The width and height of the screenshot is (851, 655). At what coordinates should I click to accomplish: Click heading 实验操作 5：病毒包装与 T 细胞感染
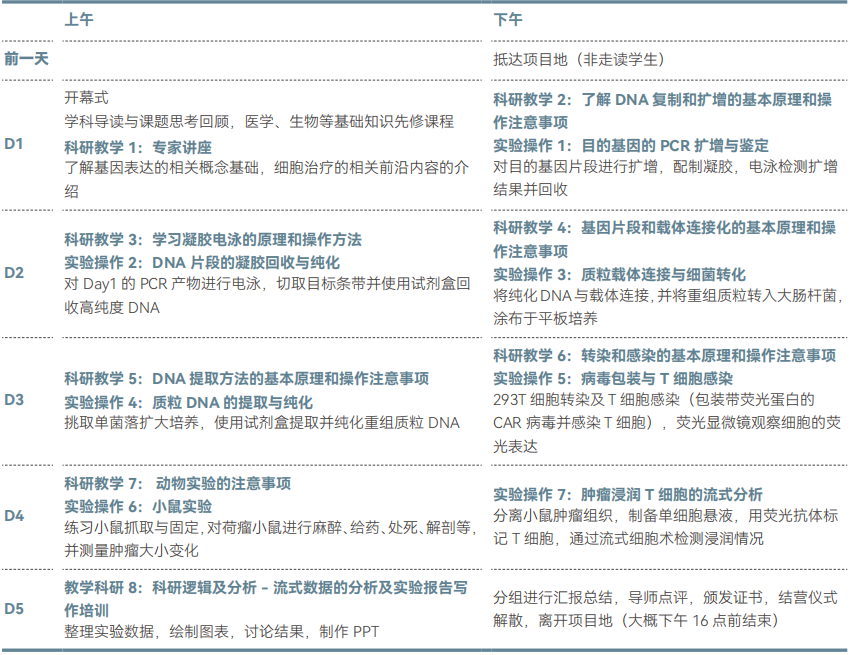(613, 379)
